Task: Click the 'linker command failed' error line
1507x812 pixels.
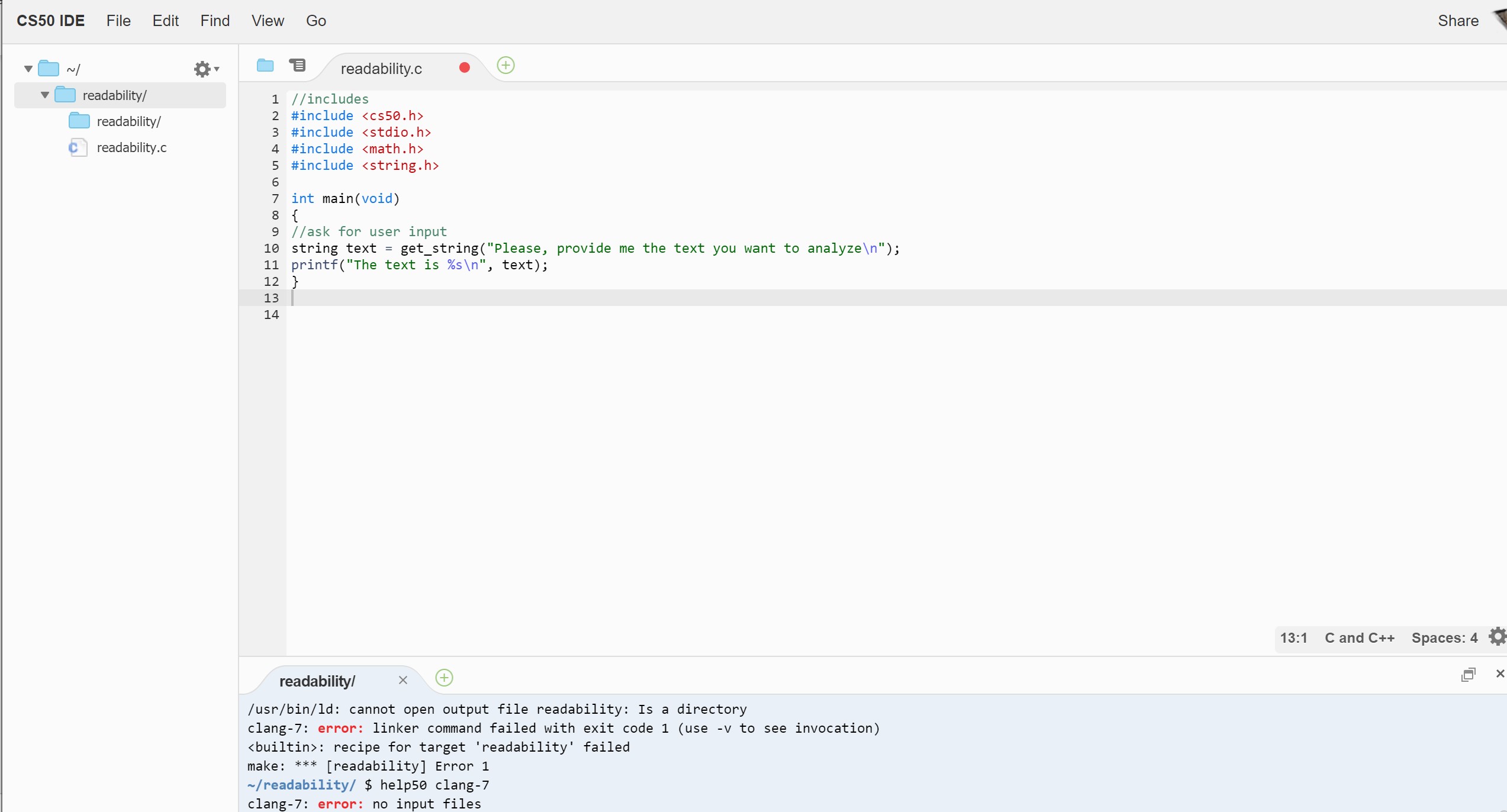Action: (563, 728)
